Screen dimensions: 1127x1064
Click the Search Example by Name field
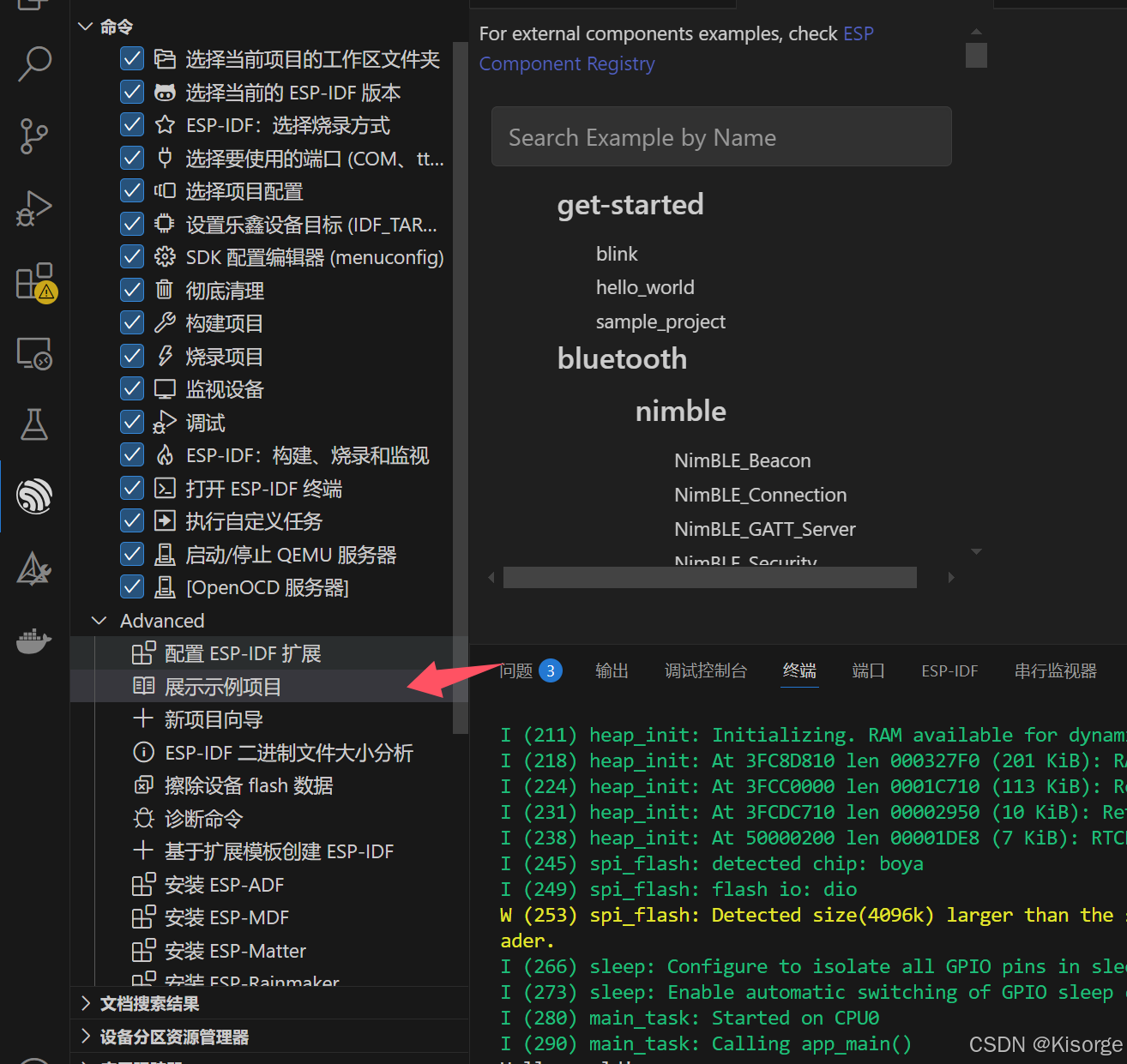coord(721,136)
